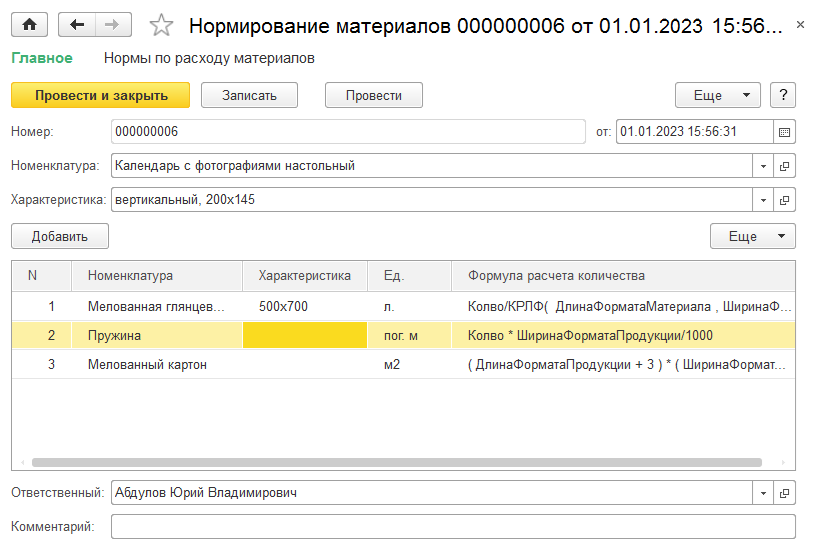Expand the Номенклатура dropdown list
The width and height of the screenshot is (813, 545).
763,166
